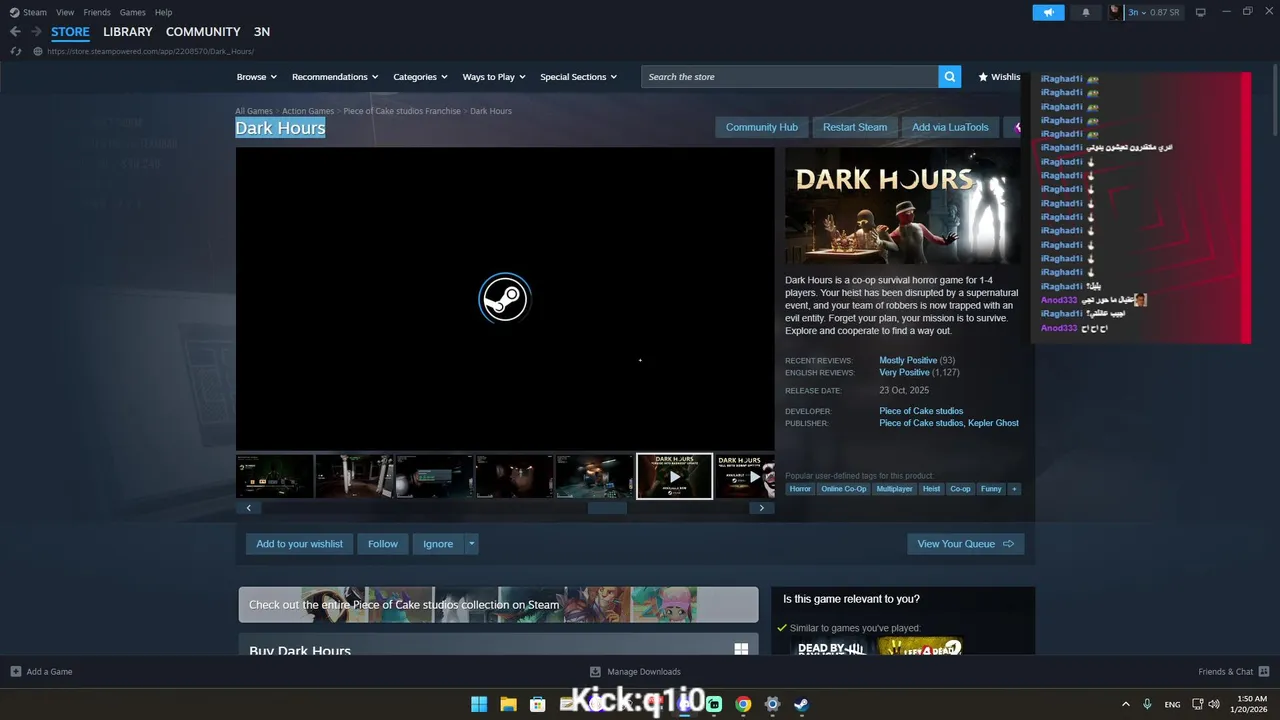Open the Very Positive English reviews link
This screenshot has width=1280, height=720.
click(x=904, y=372)
